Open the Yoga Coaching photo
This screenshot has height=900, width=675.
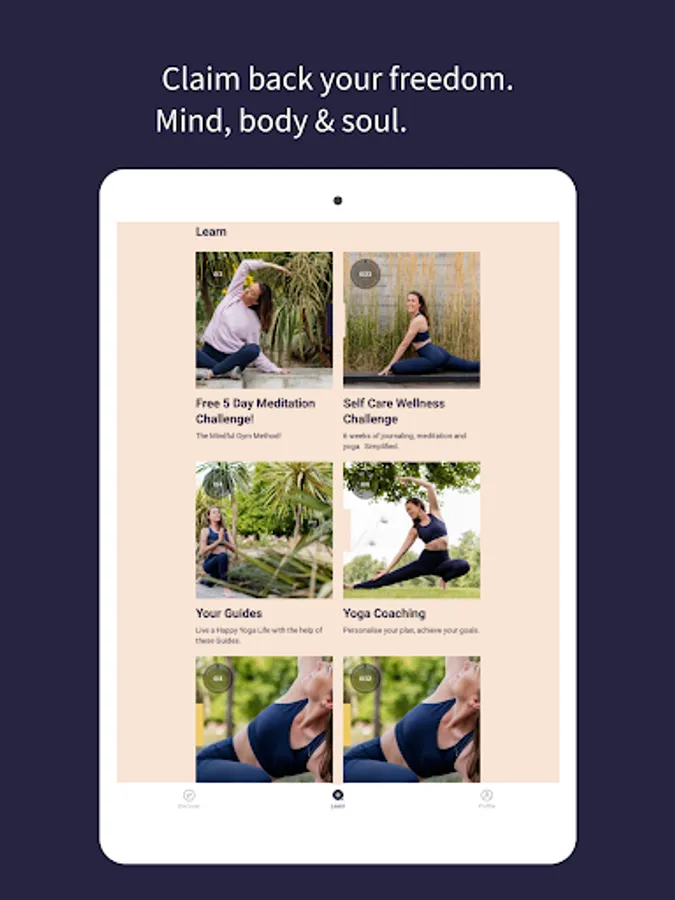(412, 530)
